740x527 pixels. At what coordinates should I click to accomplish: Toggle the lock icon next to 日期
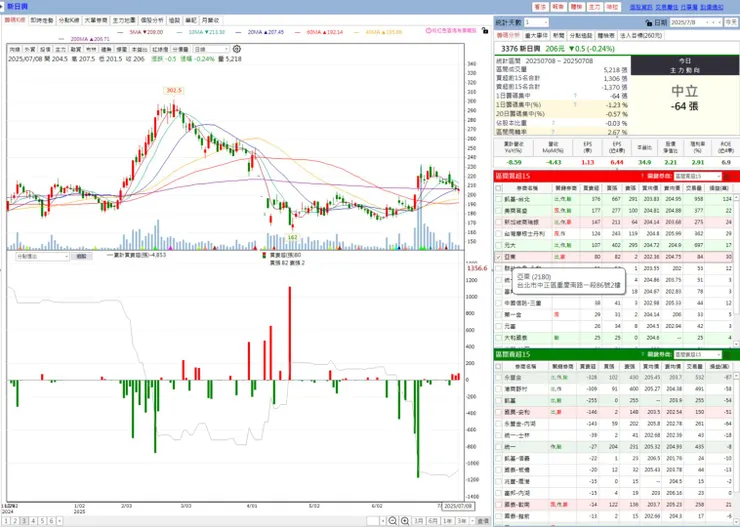649,23
